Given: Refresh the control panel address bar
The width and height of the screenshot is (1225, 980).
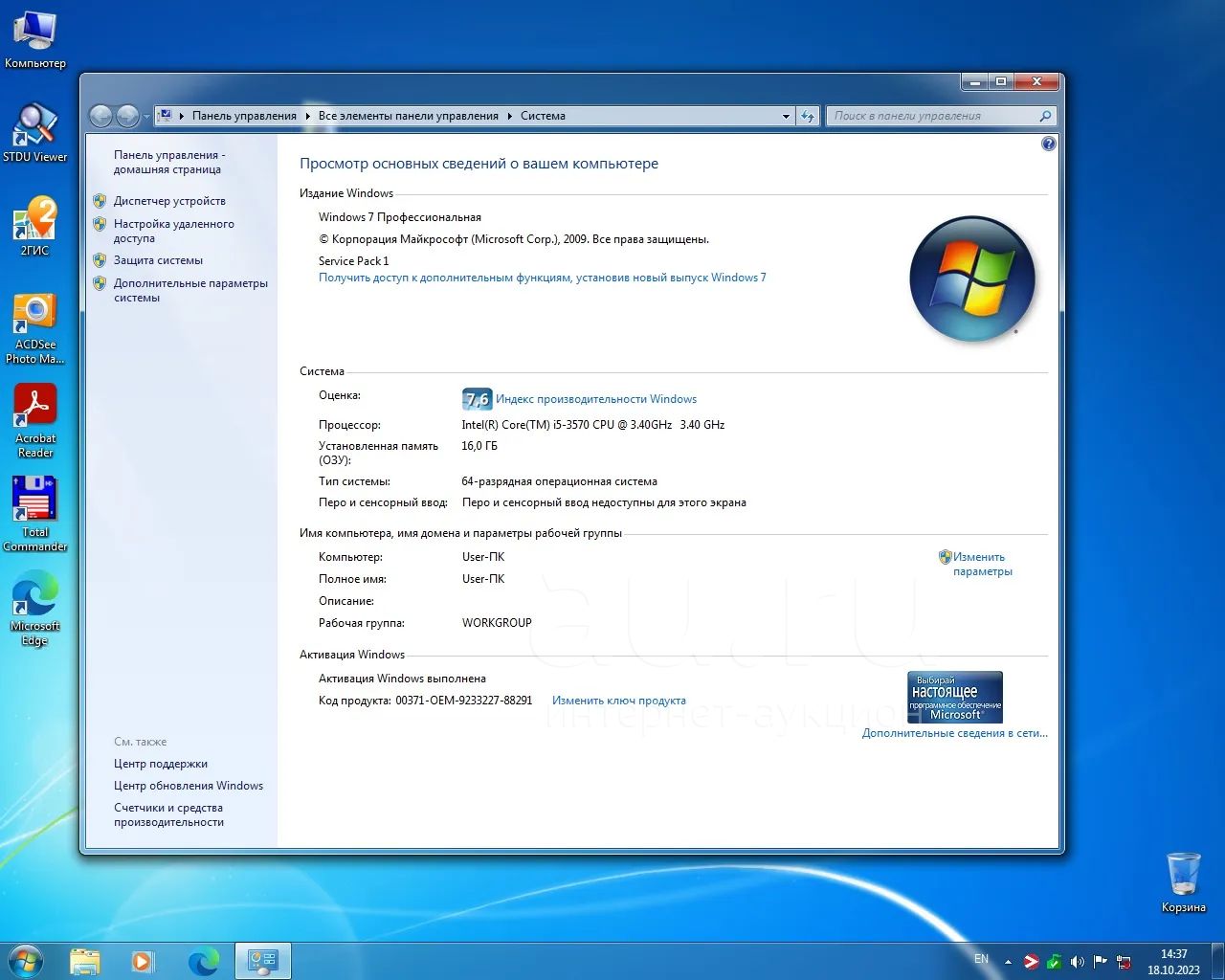Looking at the screenshot, I should click(x=809, y=116).
